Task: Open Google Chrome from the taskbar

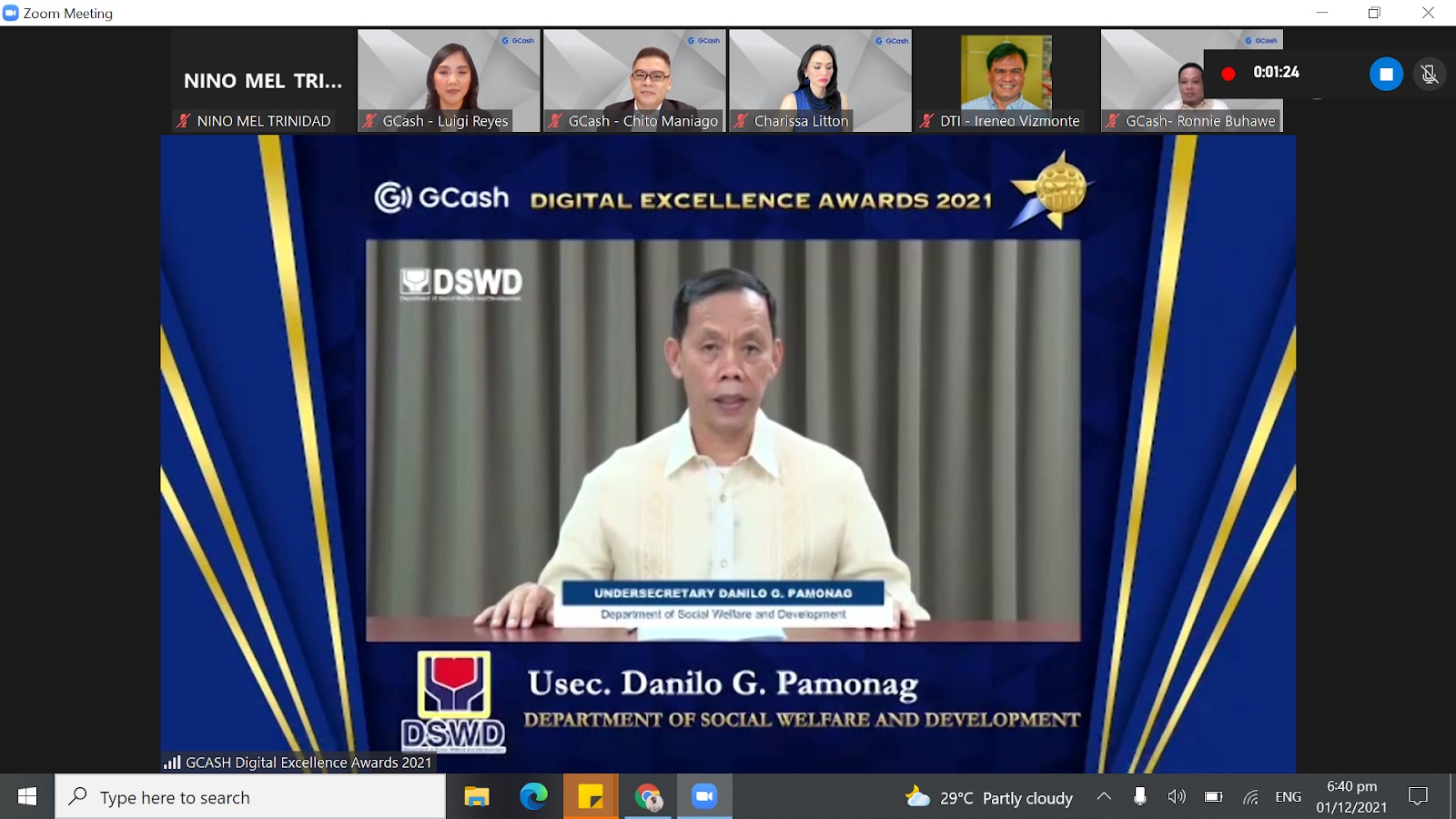Action: point(648,797)
